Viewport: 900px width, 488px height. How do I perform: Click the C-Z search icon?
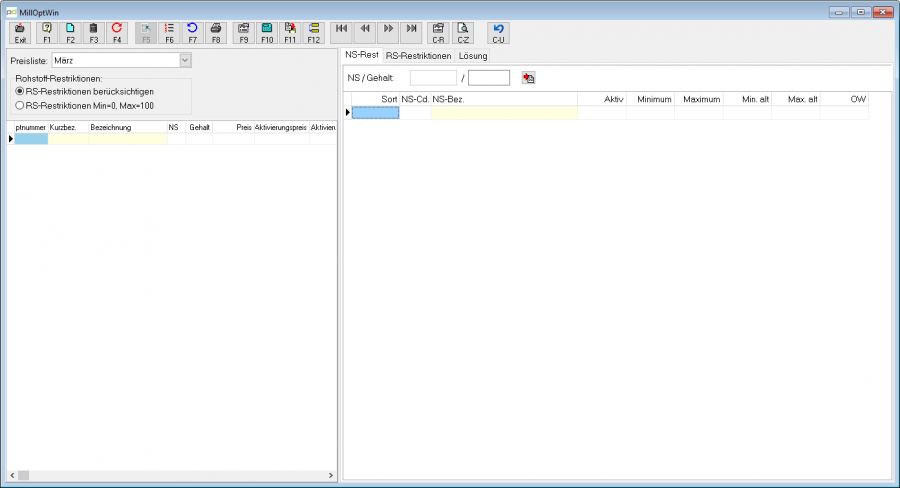[463, 33]
